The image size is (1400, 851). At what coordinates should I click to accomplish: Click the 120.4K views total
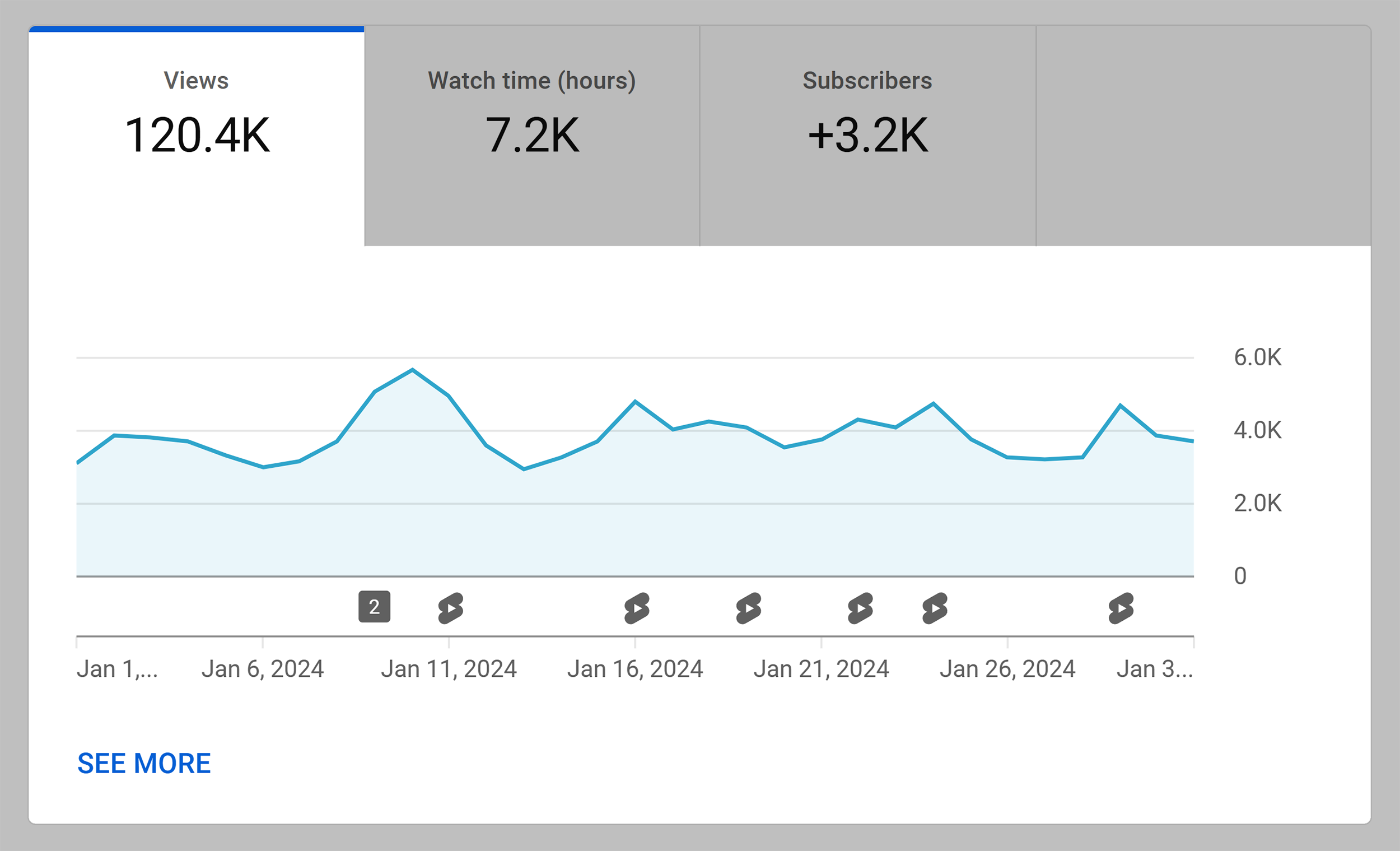[197, 135]
